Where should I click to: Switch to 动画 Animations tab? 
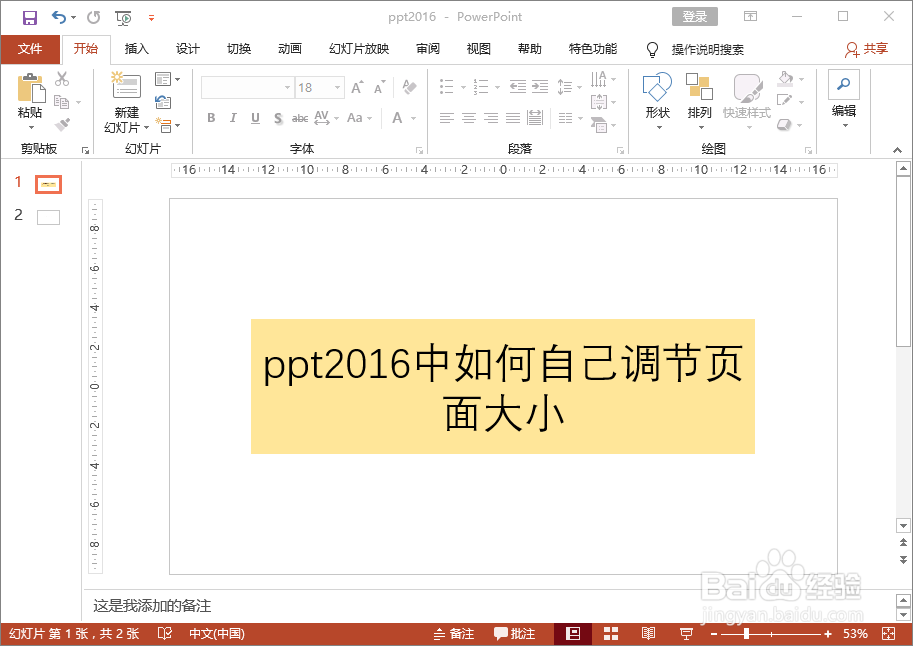289,49
